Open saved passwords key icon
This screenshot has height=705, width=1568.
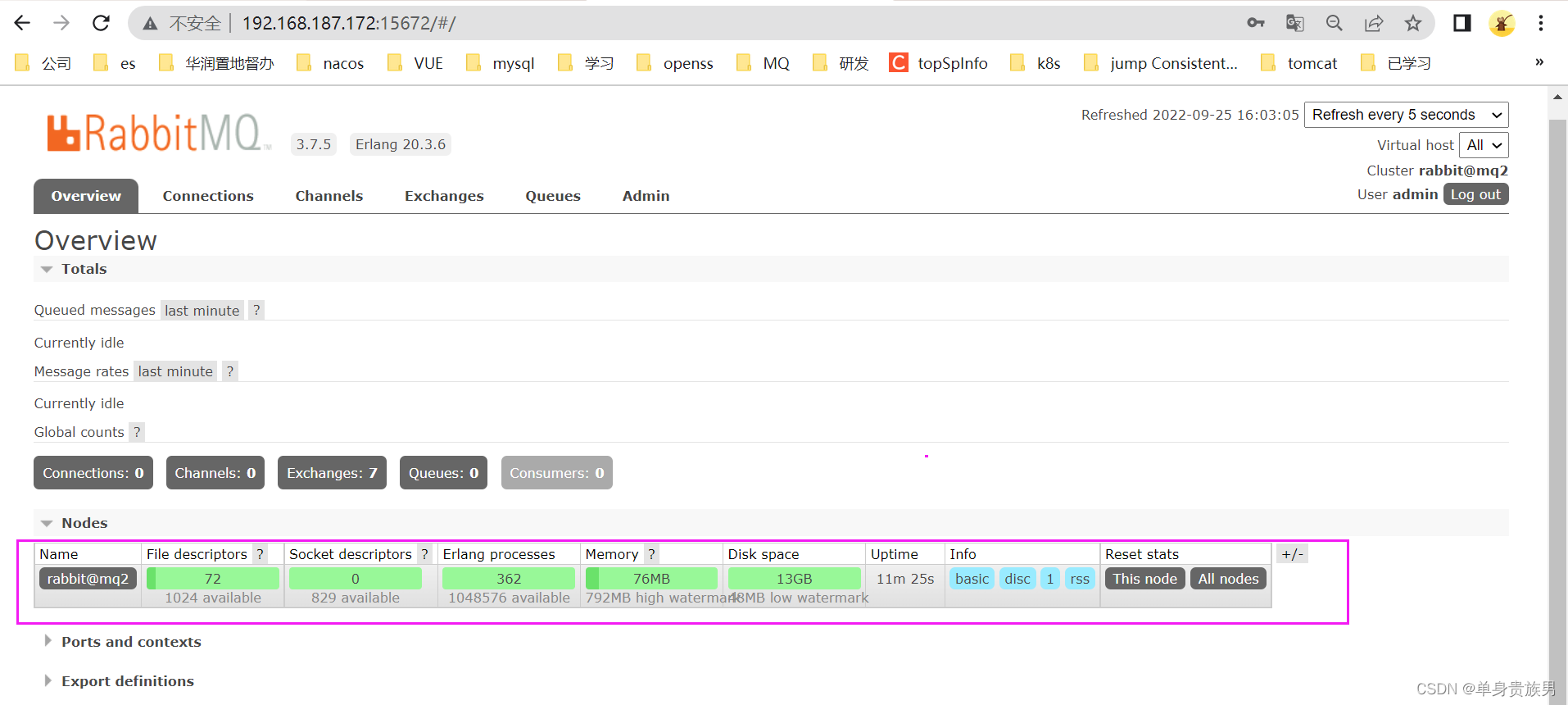[x=1256, y=23]
